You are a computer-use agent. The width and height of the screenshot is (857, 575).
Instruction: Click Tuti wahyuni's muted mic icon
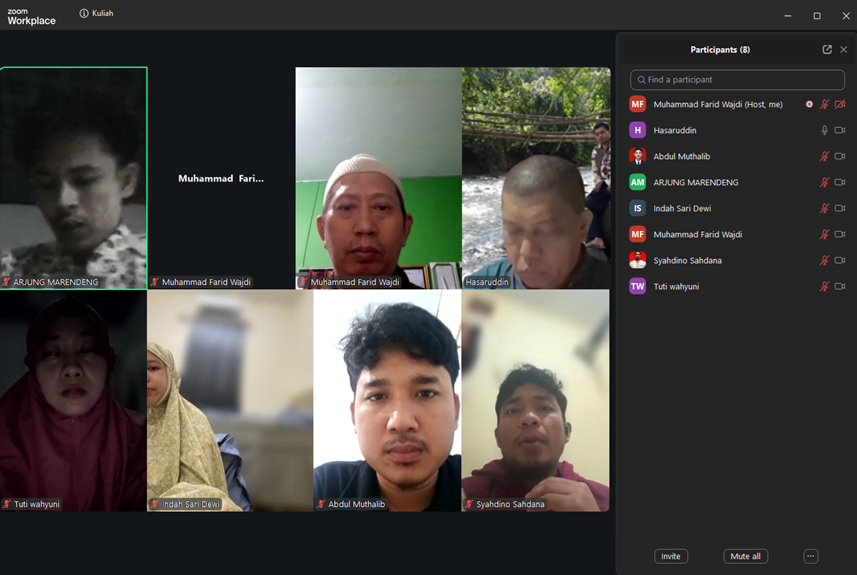(x=824, y=286)
